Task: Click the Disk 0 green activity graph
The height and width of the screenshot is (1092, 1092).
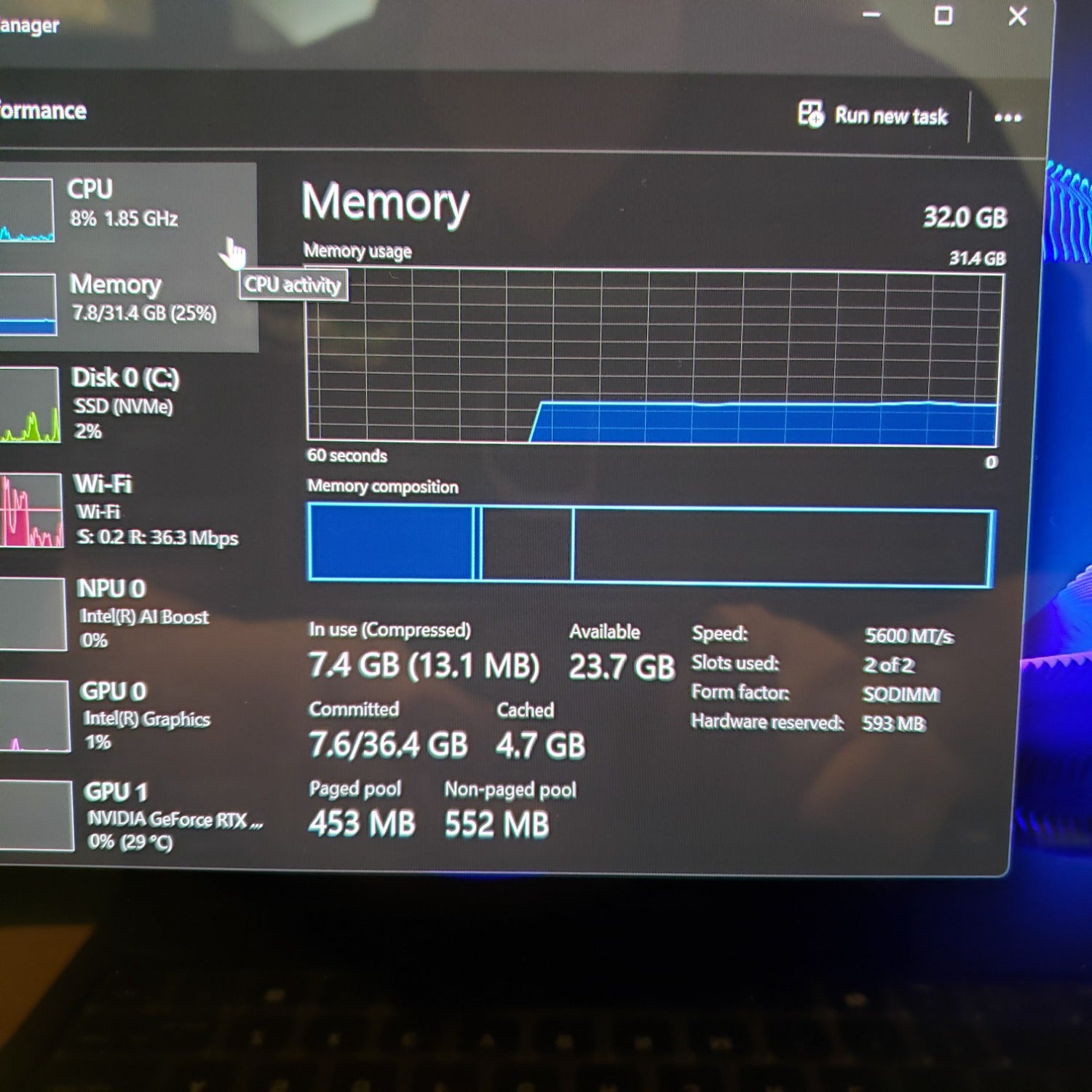Action: [x=30, y=405]
